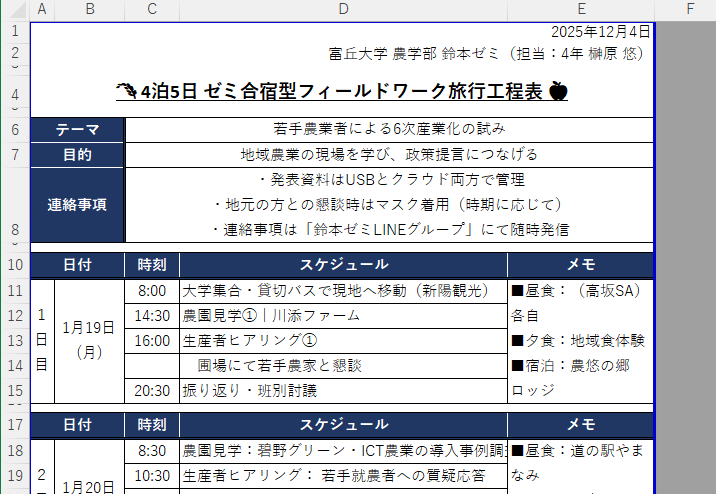Click the 10:30 time cell
716x494 pixels.
[152, 476]
